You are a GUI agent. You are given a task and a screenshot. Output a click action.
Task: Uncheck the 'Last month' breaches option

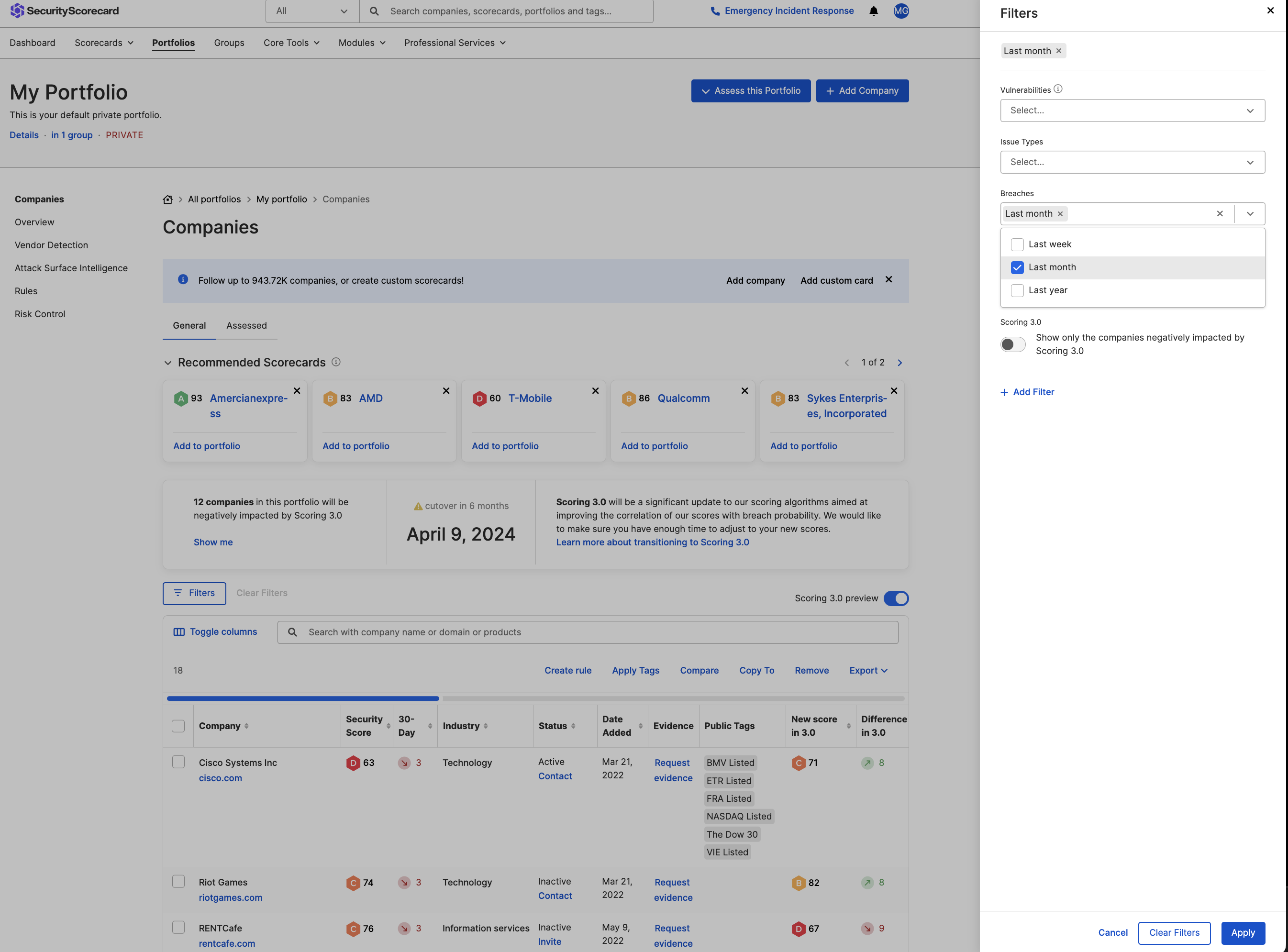pyautogui.click(x=1017, y=267)
